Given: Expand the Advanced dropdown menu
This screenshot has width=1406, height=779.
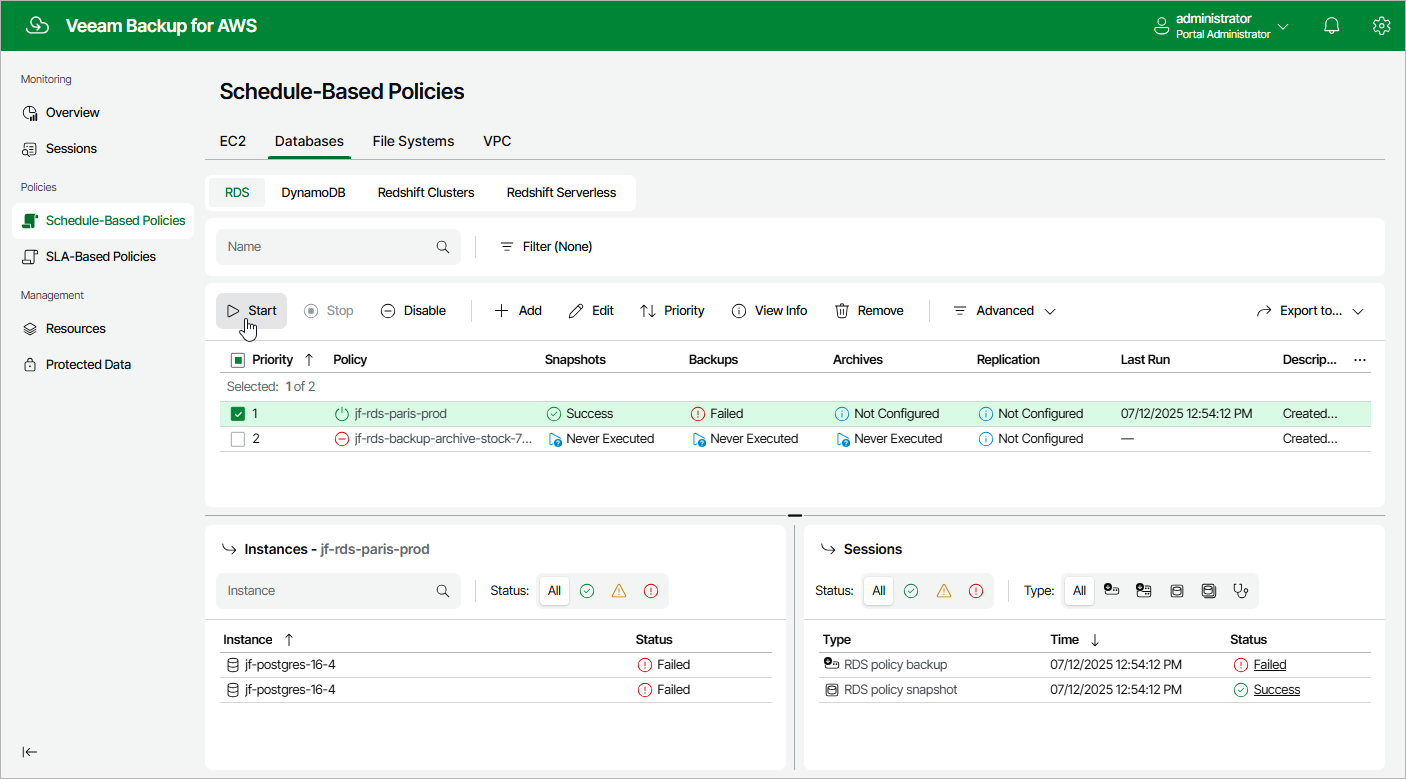Looking at the screenshot, I should tap(1003, 311).
